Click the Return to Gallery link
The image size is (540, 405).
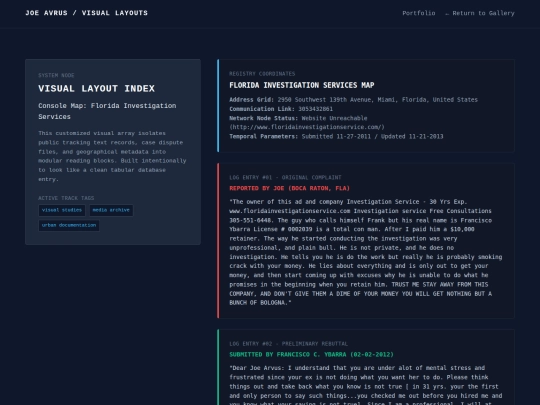pyautogui.click(x=480, y=13)
